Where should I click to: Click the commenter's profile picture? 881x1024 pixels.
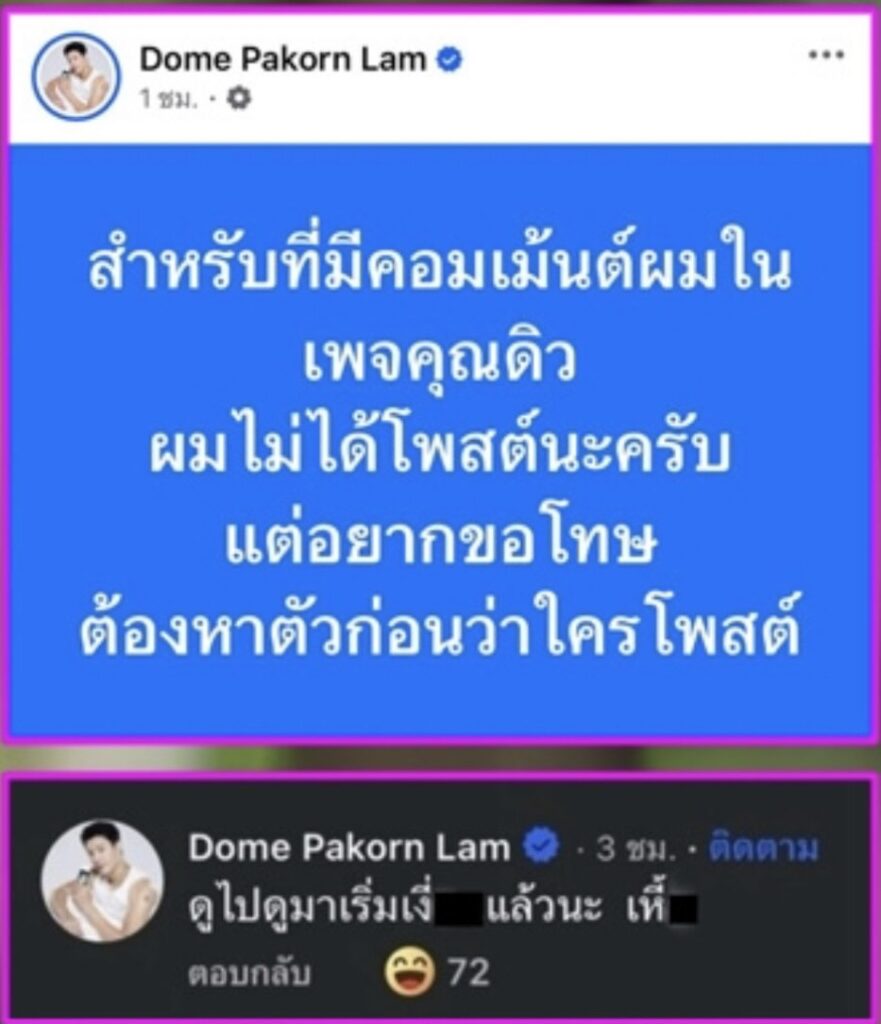coord(103,880)
